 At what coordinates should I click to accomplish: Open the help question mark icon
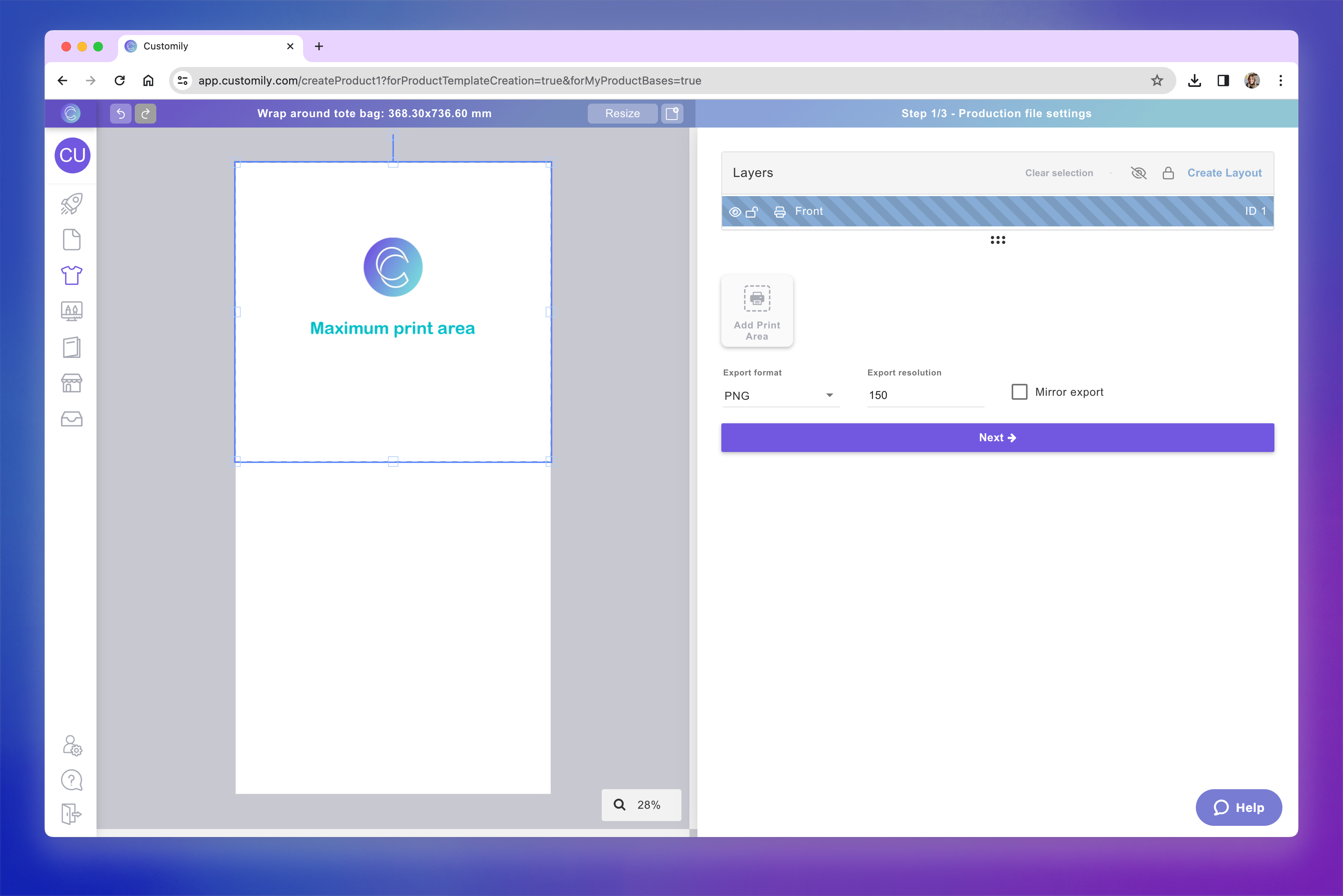(71, 780)
